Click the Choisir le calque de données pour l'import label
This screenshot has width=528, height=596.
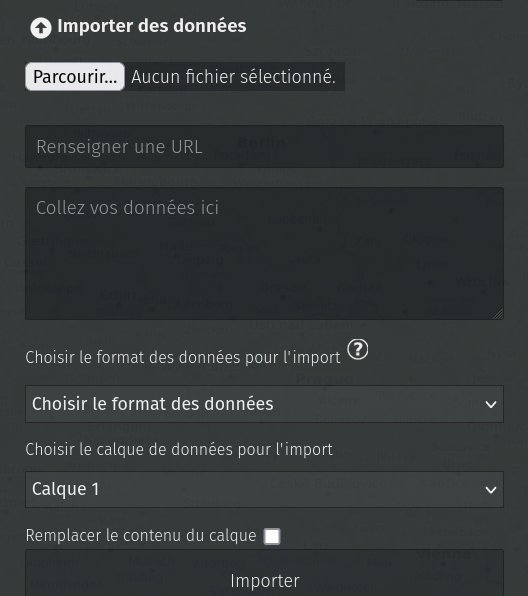[179, 450]
